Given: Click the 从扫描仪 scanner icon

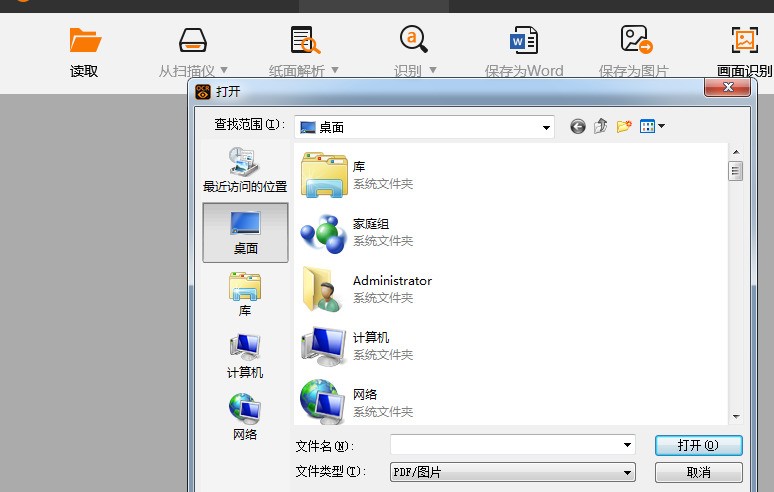Looking at the screenshot, I should (193, 40).
